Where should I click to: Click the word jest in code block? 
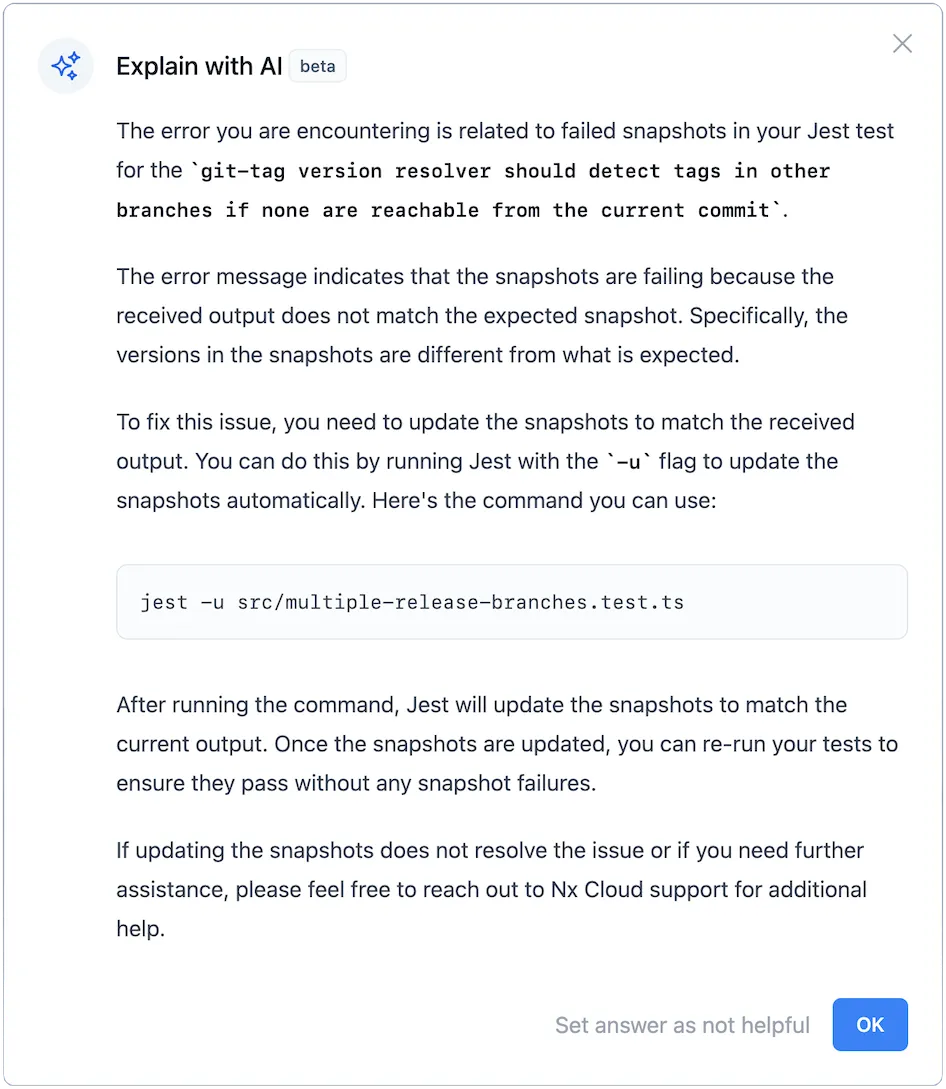pos(164,603)
